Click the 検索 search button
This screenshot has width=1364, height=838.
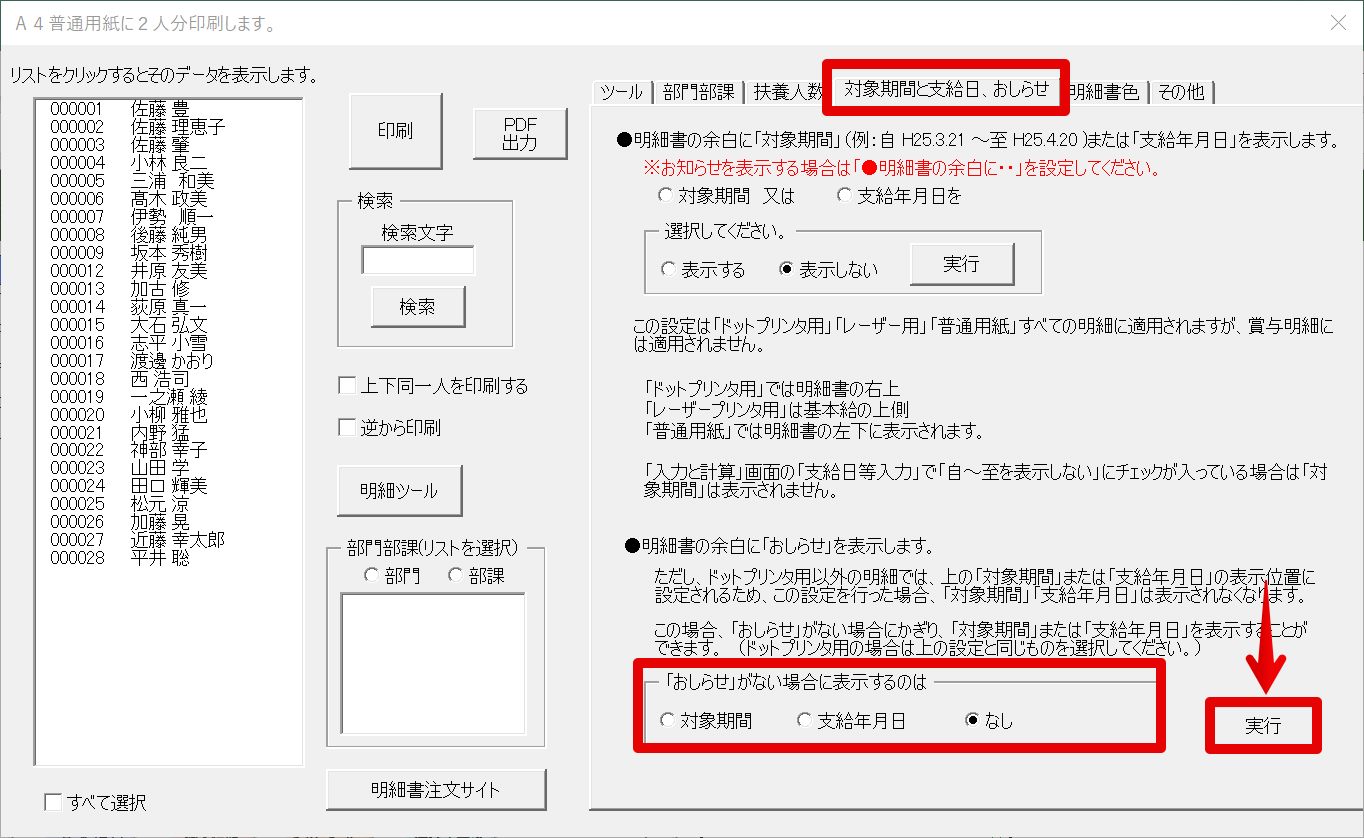[417, 307]
